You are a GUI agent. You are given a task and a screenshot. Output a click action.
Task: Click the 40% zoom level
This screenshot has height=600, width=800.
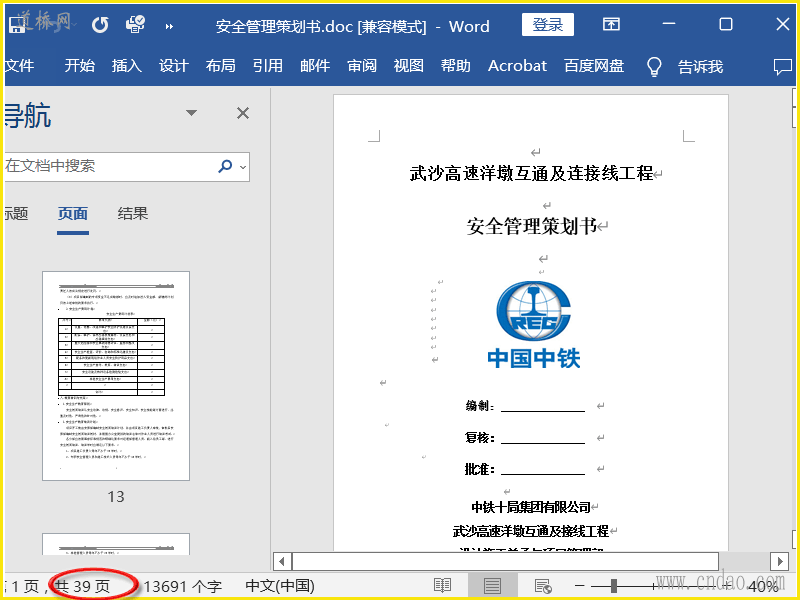point(763,586)
